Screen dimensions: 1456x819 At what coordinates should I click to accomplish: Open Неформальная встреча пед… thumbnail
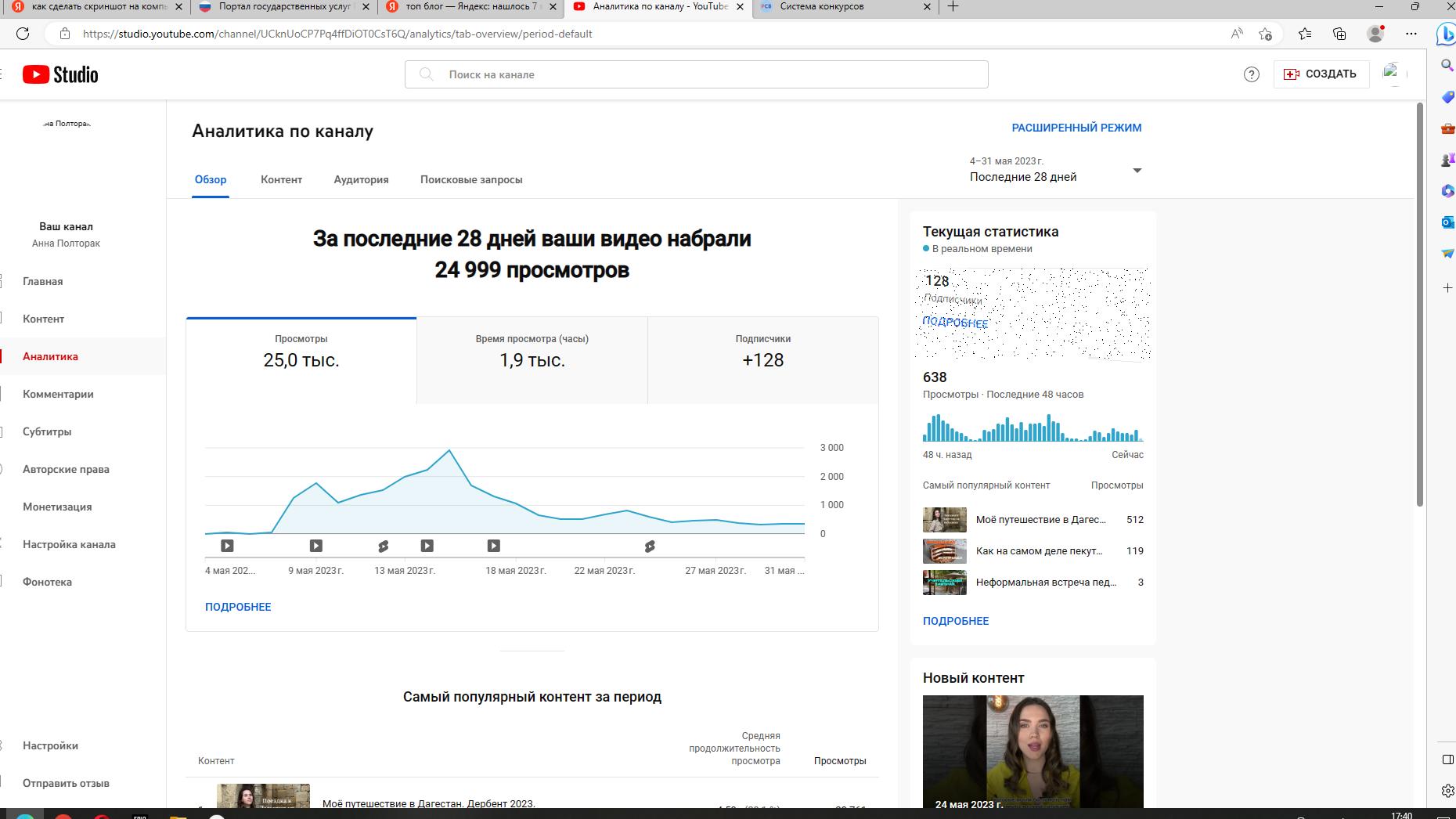click(944, 583)
